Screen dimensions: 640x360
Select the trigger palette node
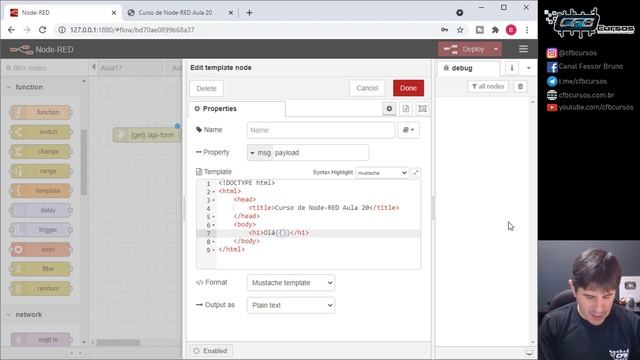[x=41, y=230]
